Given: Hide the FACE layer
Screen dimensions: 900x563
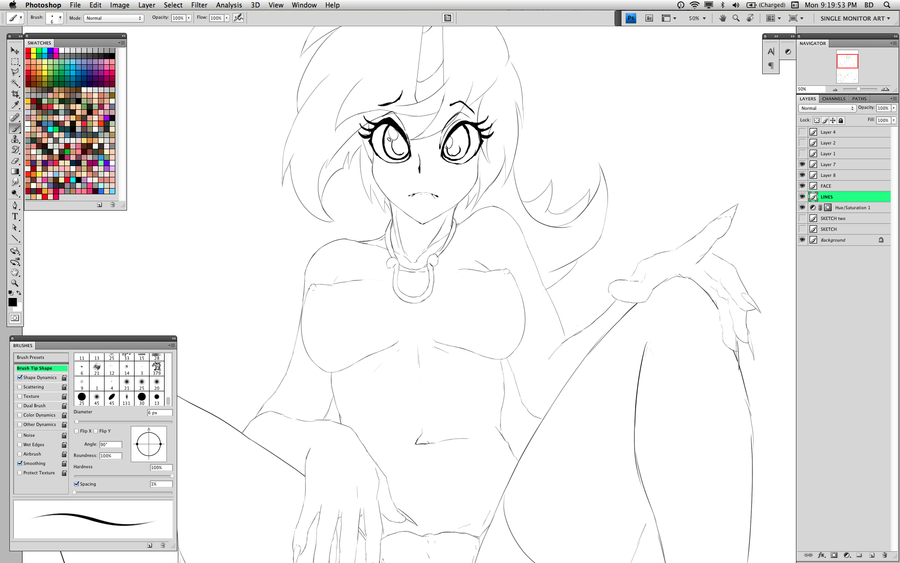Looking at the screenshot, I should [802, 186].
